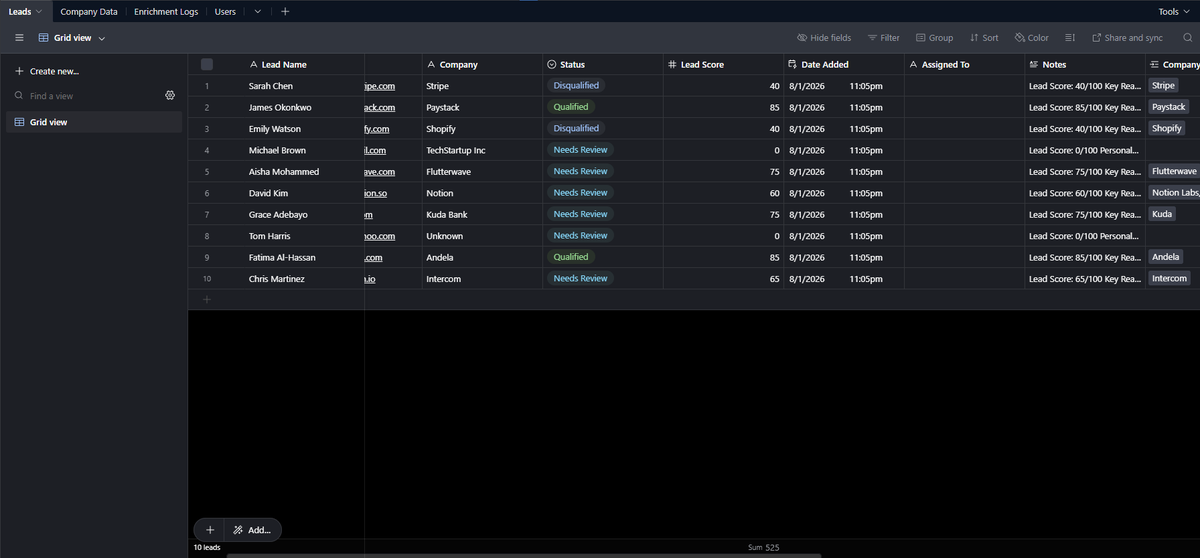Image resolution: width=1200 pixels, height=558 pixels.
Task: Click the 10 leads record count
Action: (x=206, y=548)
